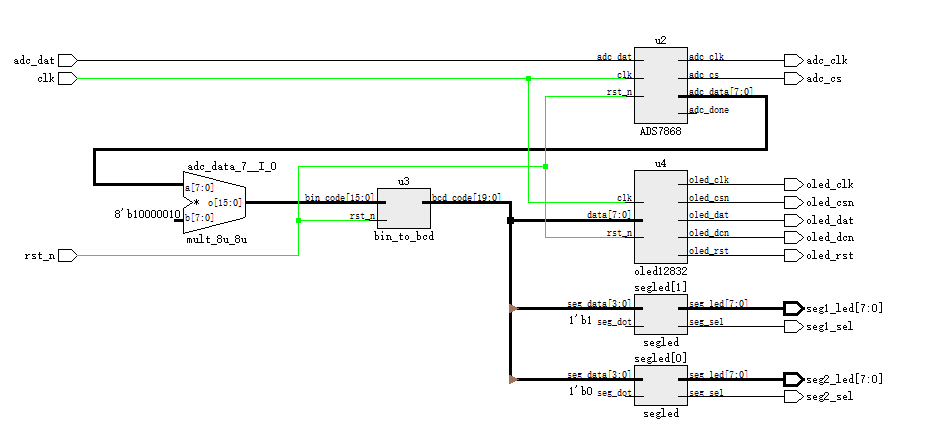
Task: Select the segled[0] instance block
Action: 661,385
